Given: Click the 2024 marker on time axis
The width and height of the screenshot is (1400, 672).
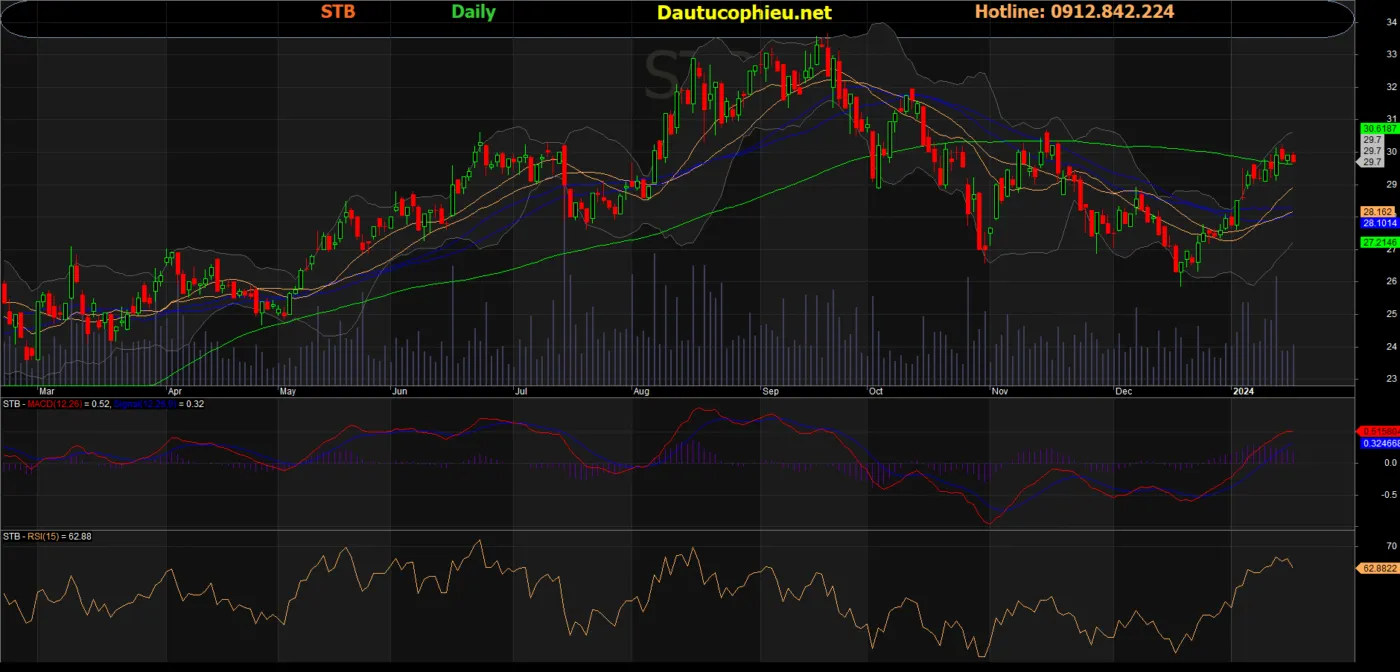Looking at the screenshot, I should coord(1244,392).
